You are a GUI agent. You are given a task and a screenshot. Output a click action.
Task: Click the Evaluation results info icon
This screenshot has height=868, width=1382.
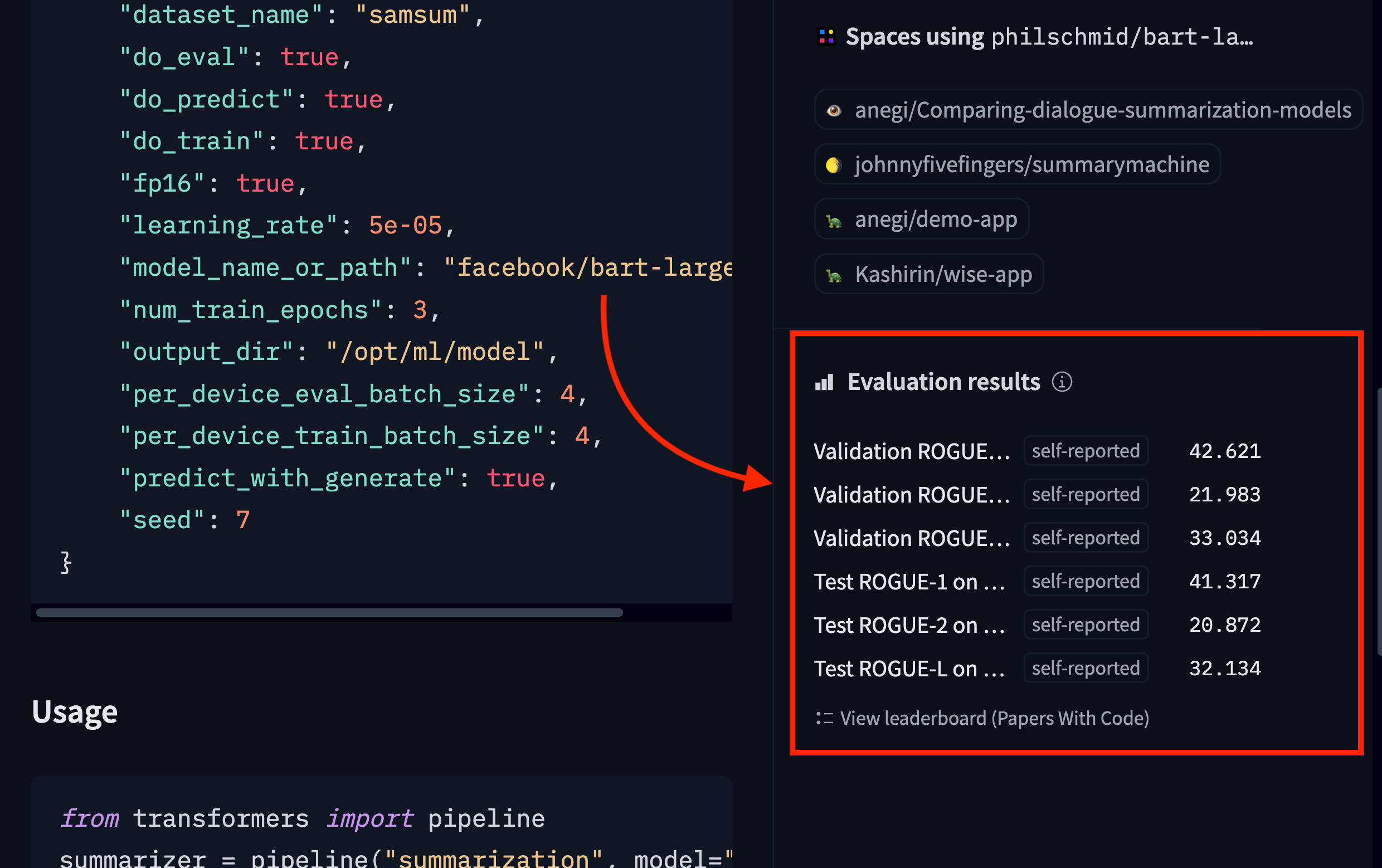[x=1061, y=382]
